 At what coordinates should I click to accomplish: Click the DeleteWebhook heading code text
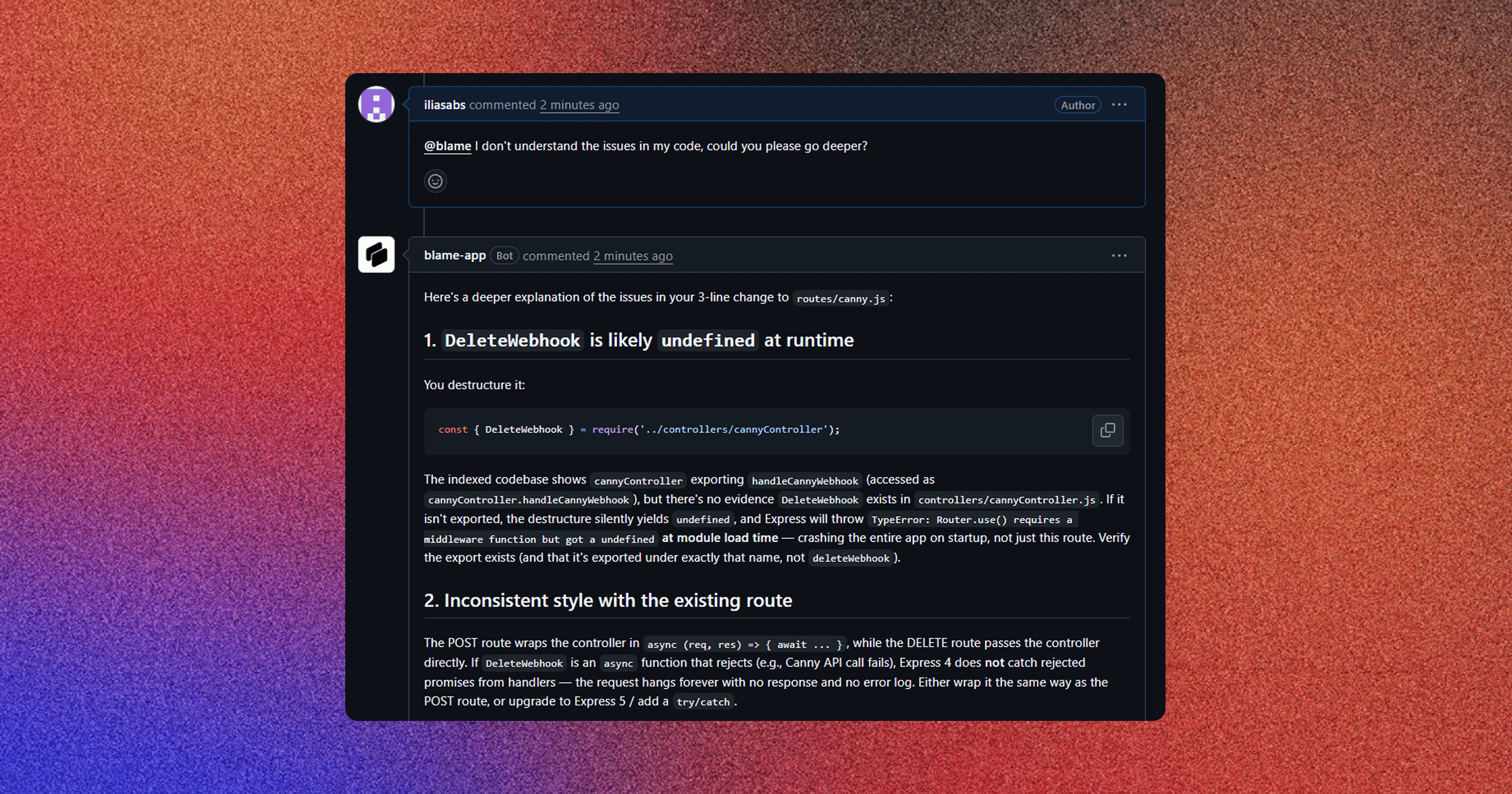[512, 341]
